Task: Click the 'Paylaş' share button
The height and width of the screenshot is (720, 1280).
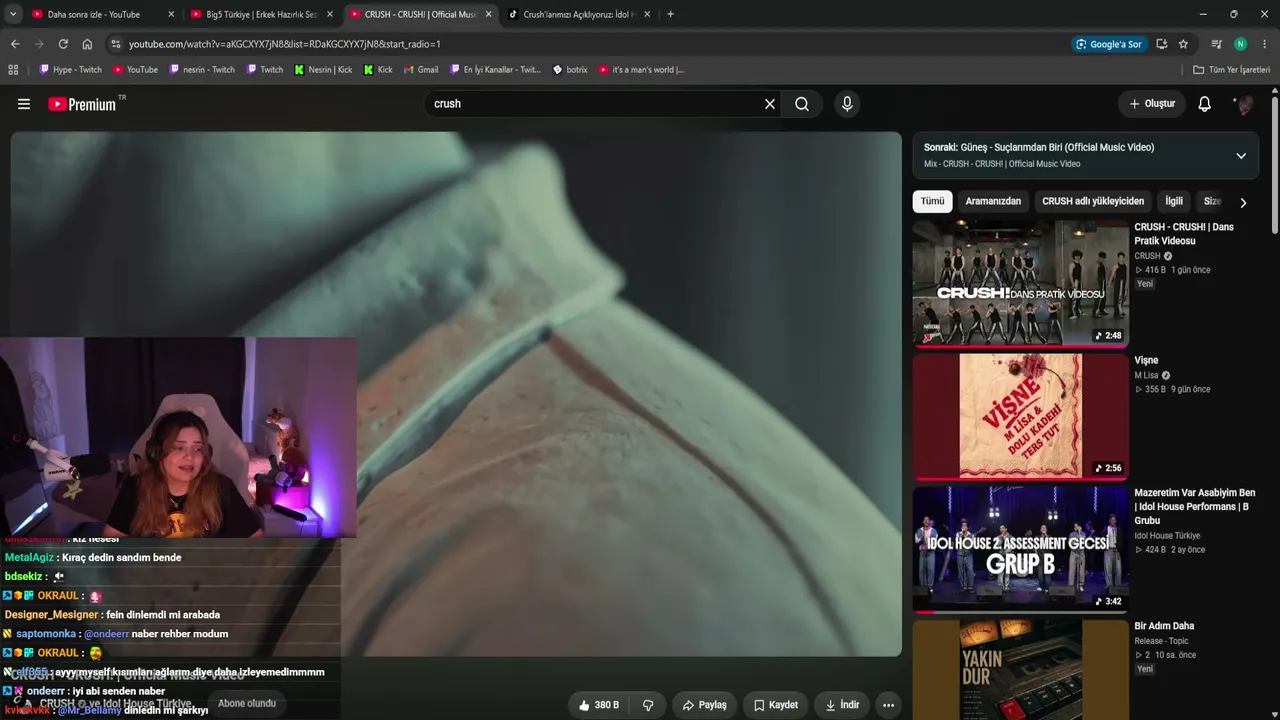Action: [x=704, y=705]
